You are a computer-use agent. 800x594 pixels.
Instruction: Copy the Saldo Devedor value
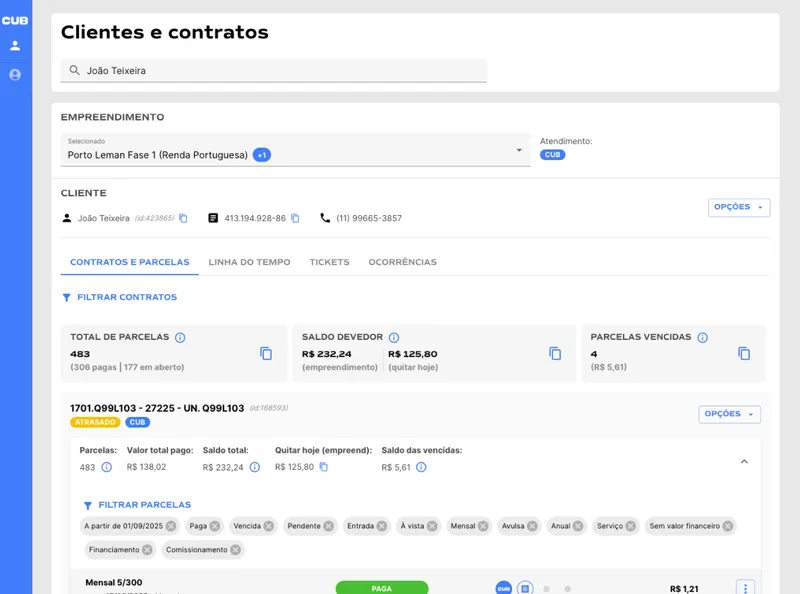(556, 354)
